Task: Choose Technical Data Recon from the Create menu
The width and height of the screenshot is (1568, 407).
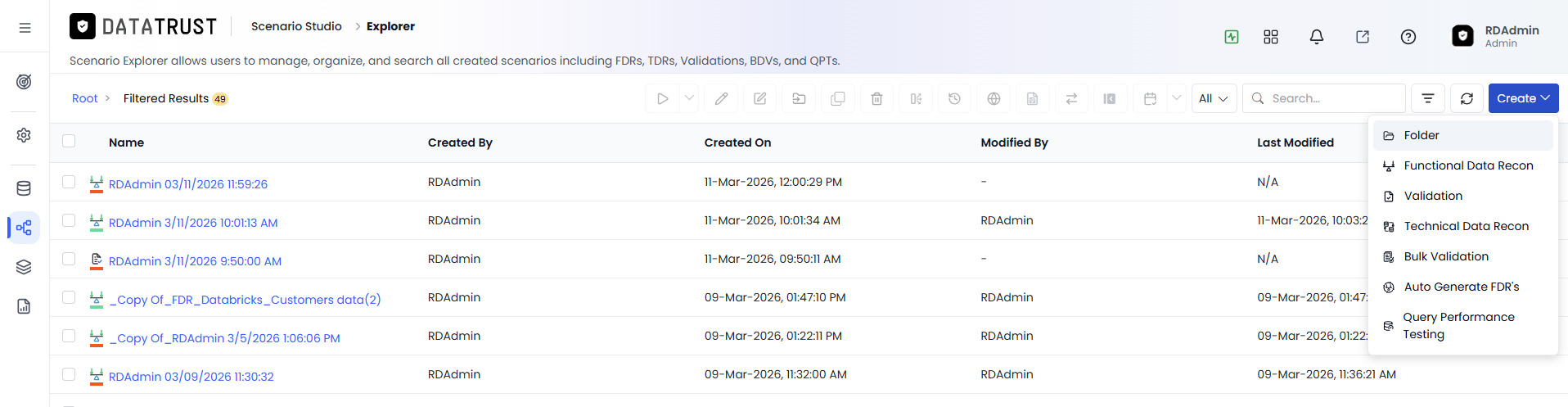Action: [1462, 226]
